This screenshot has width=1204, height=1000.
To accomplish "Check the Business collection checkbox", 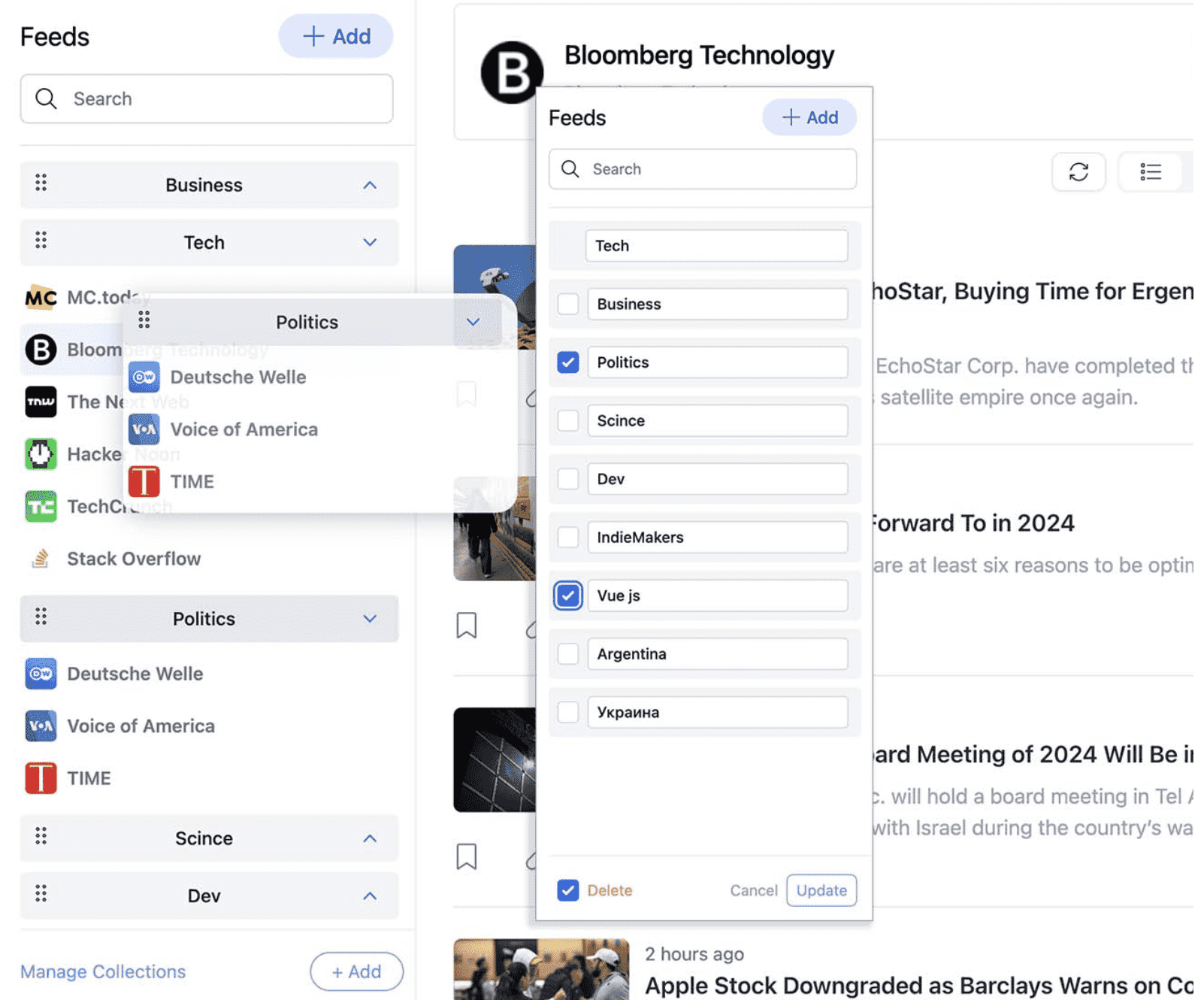I will pos(568,305).
